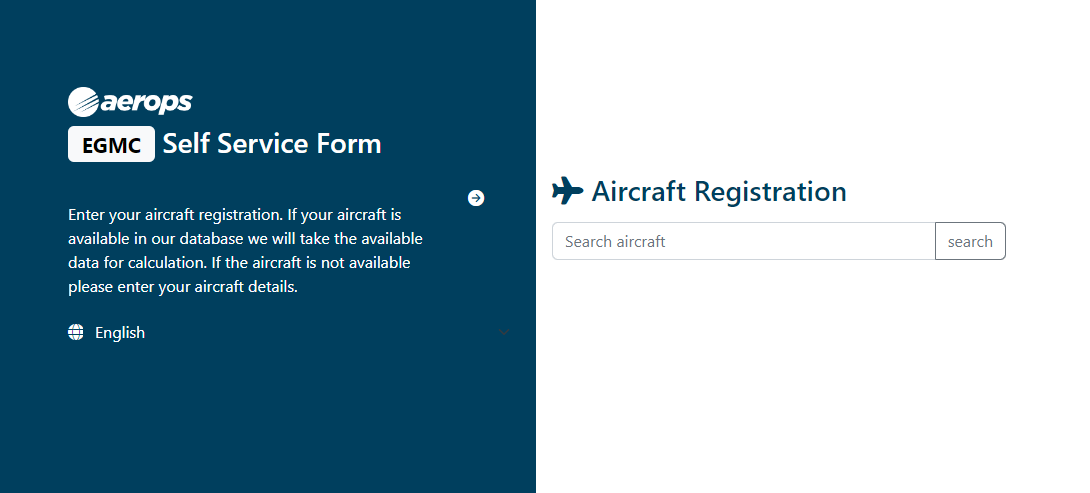1090x493 pixels.
Task: Click the white arrow circle icon
Action: coord(476,198)
